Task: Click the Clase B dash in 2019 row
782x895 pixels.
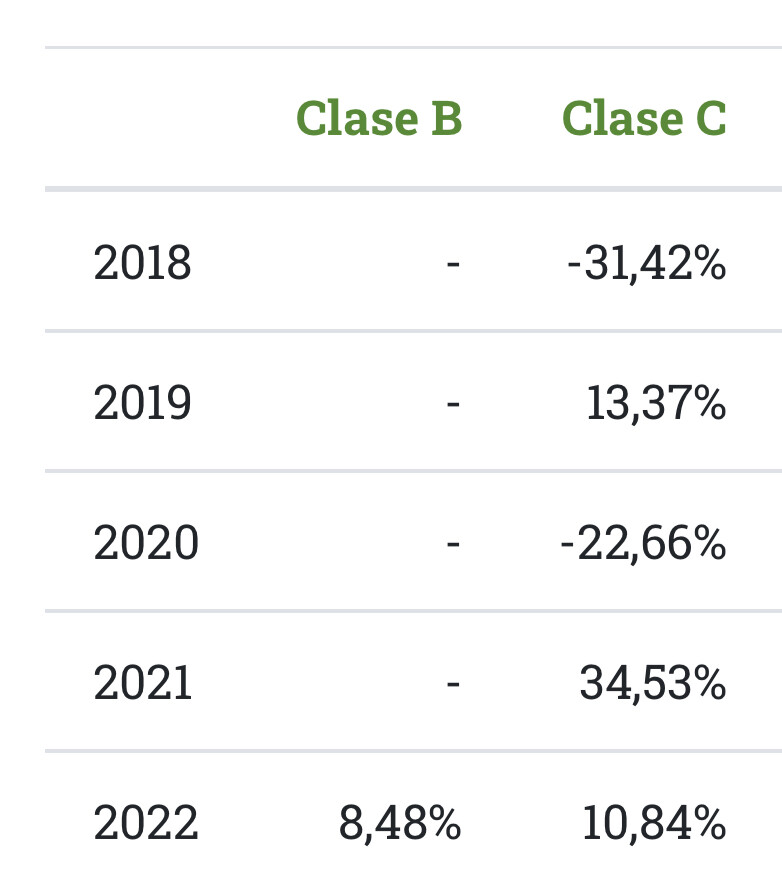Action: [x=453, y=404]
